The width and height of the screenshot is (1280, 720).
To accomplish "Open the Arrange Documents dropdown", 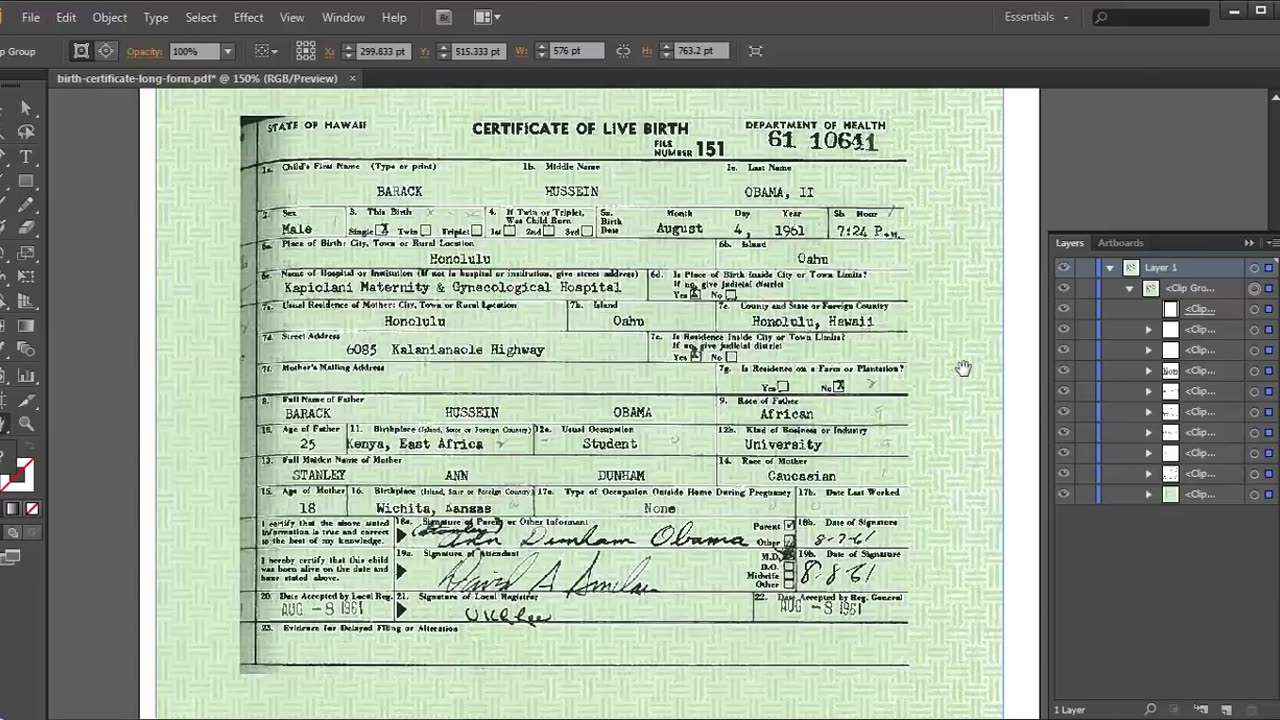I will [487, 17].
